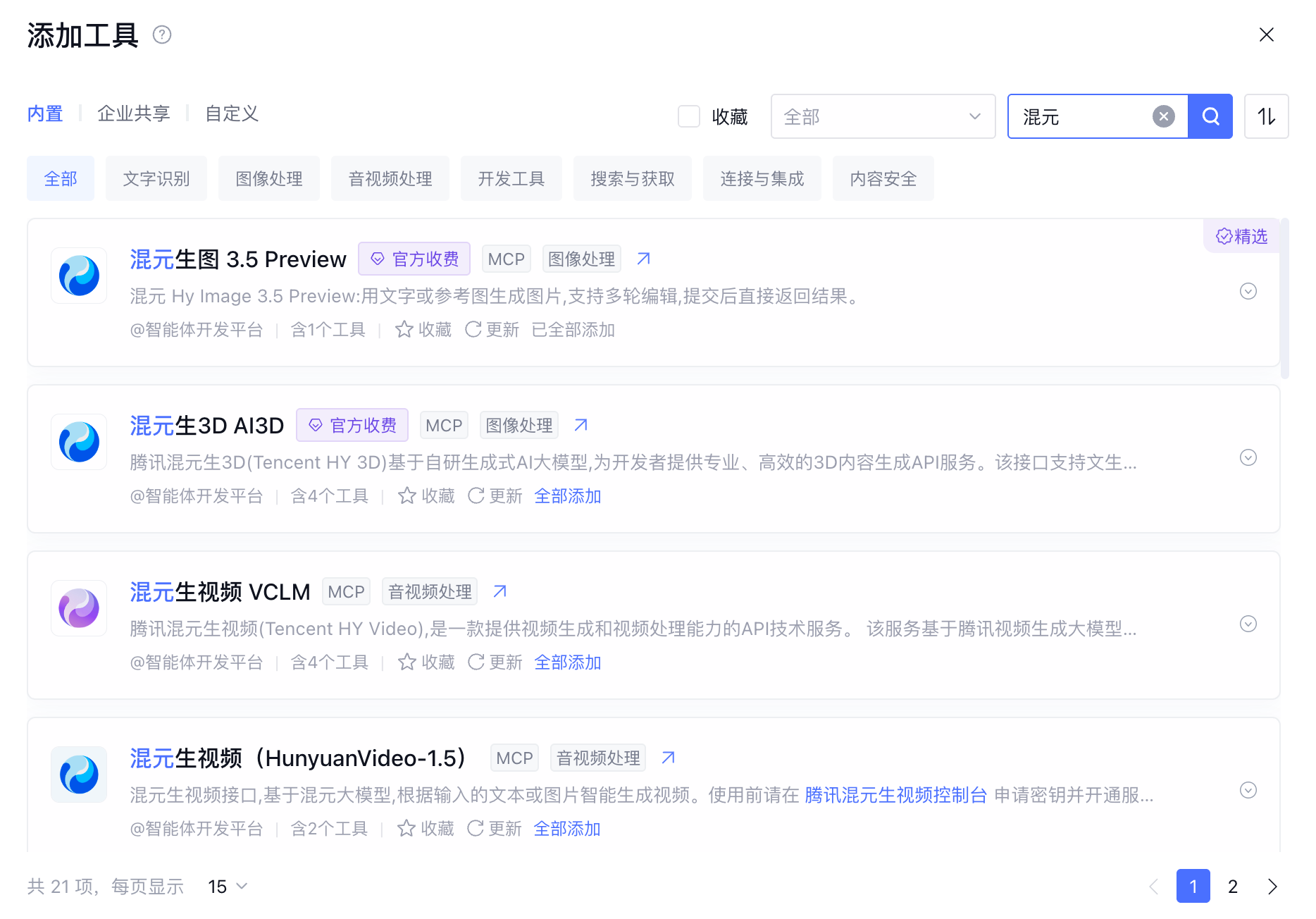Go to page 2
The image size is (1316, 919).
click(x=1233, y=886)
